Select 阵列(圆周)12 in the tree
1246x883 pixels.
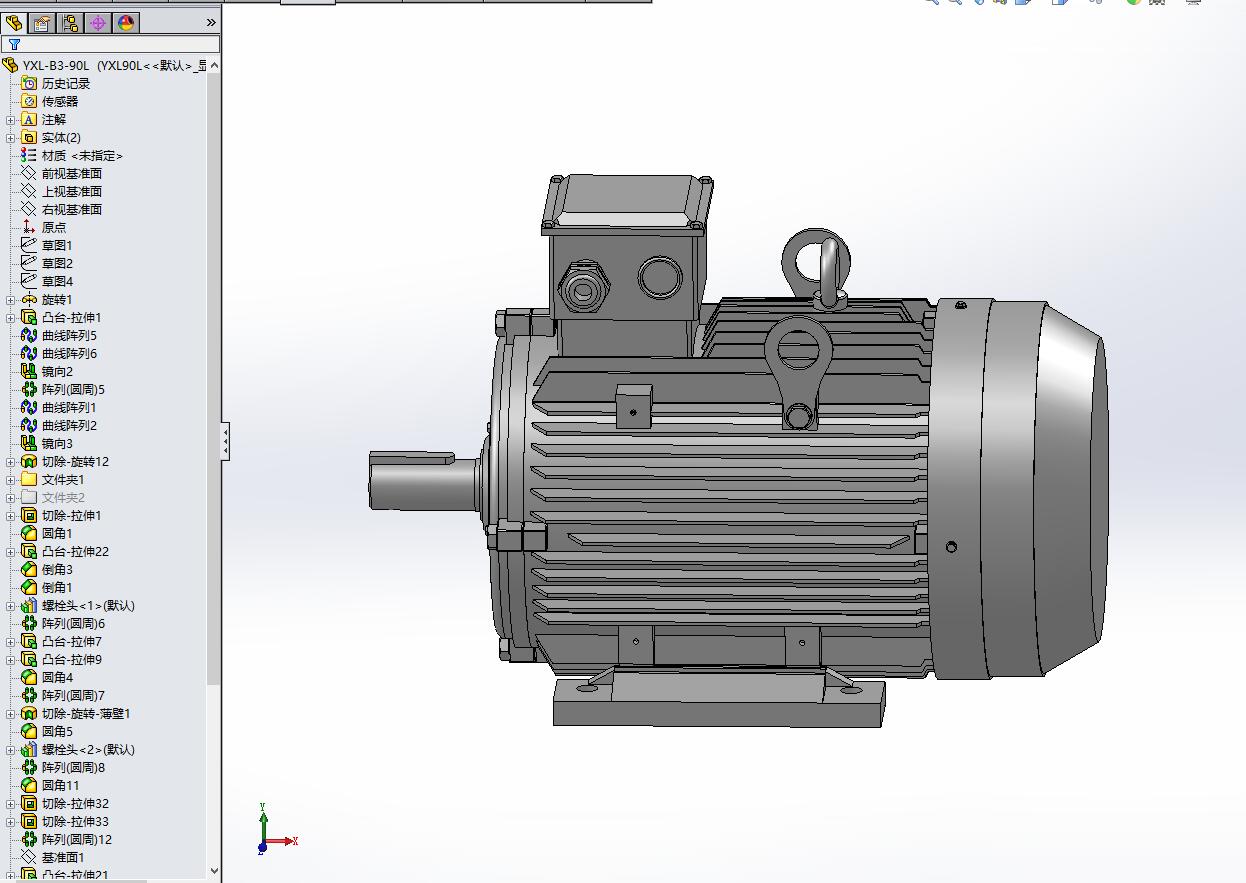click(77, 839)
